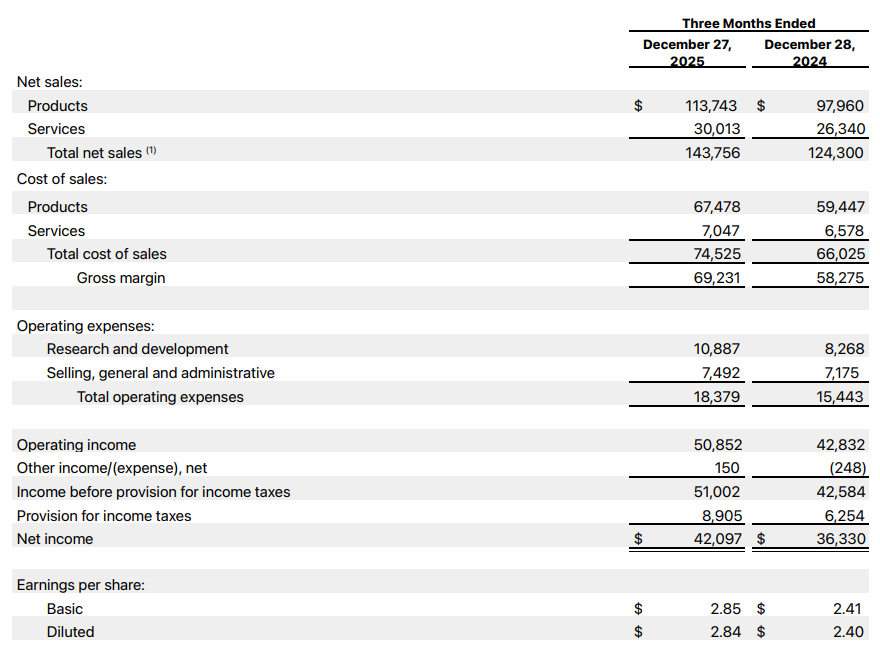Click the "Cost of sales:" section label

[x=62, y=179]
